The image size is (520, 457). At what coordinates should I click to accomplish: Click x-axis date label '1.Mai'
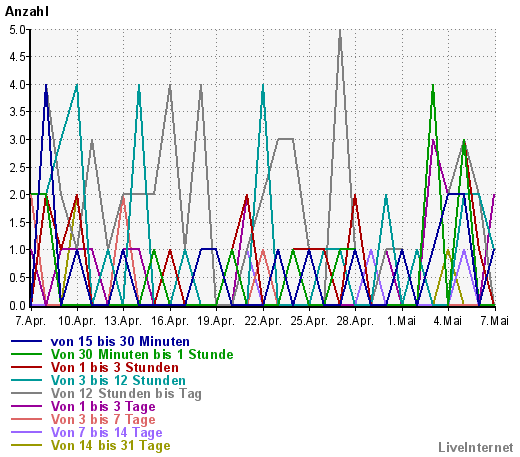402,321
